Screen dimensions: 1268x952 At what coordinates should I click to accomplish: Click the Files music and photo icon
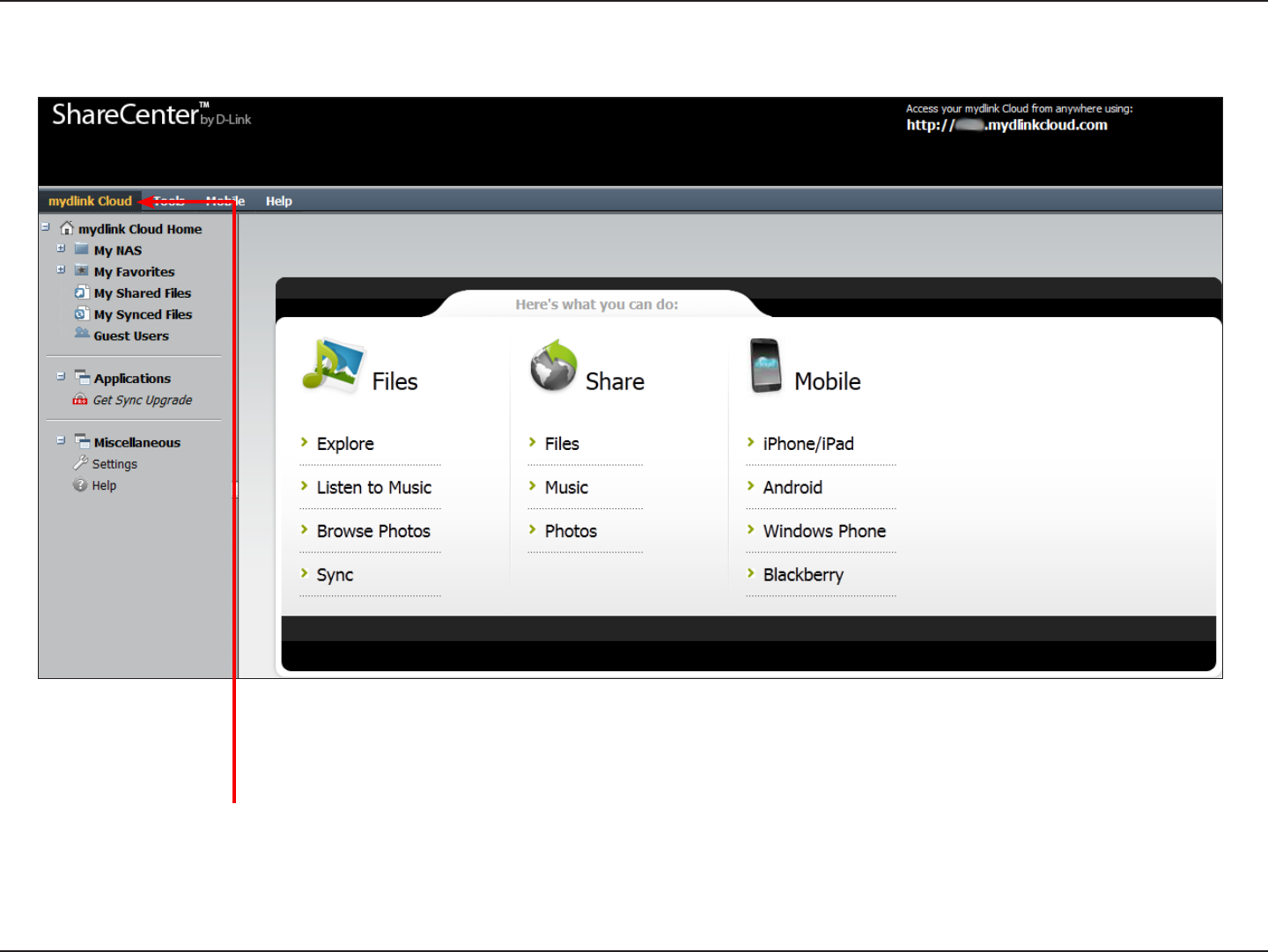click(333, 364)
